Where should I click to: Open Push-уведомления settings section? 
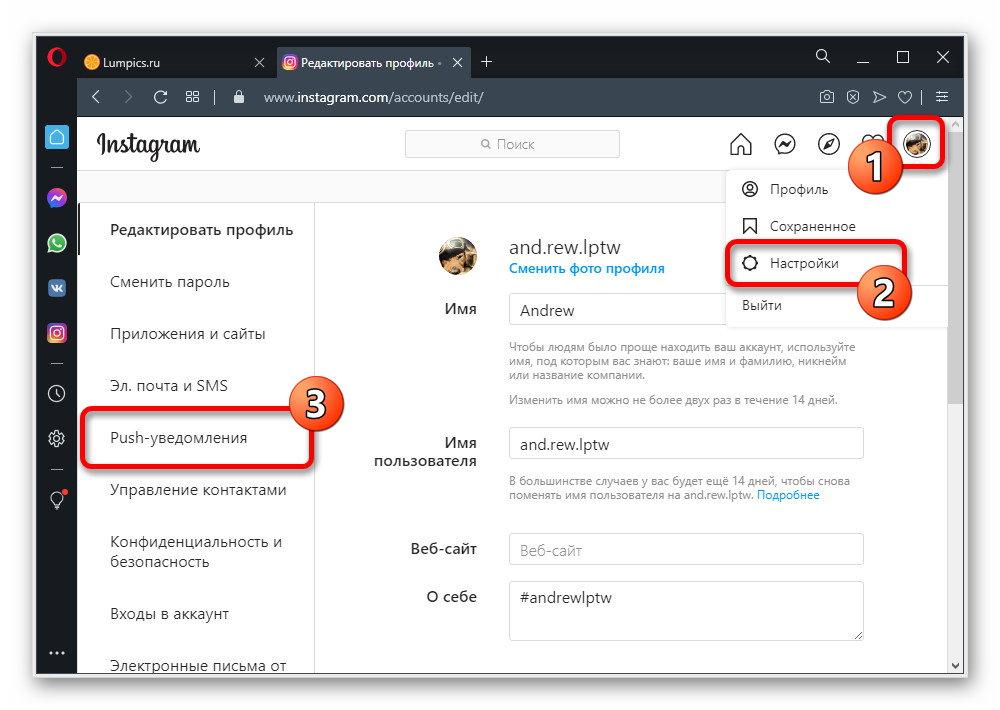[179, 438]
